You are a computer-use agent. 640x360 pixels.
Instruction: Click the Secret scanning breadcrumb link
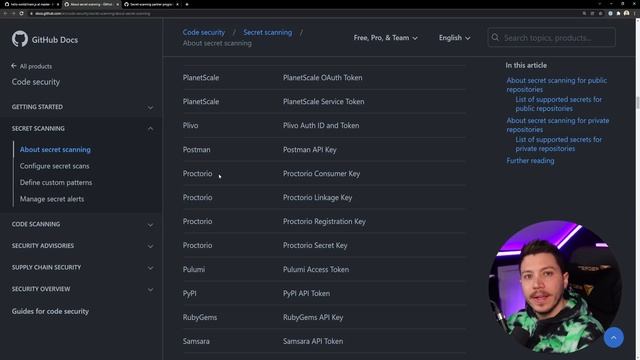click(x=268, y=32)
